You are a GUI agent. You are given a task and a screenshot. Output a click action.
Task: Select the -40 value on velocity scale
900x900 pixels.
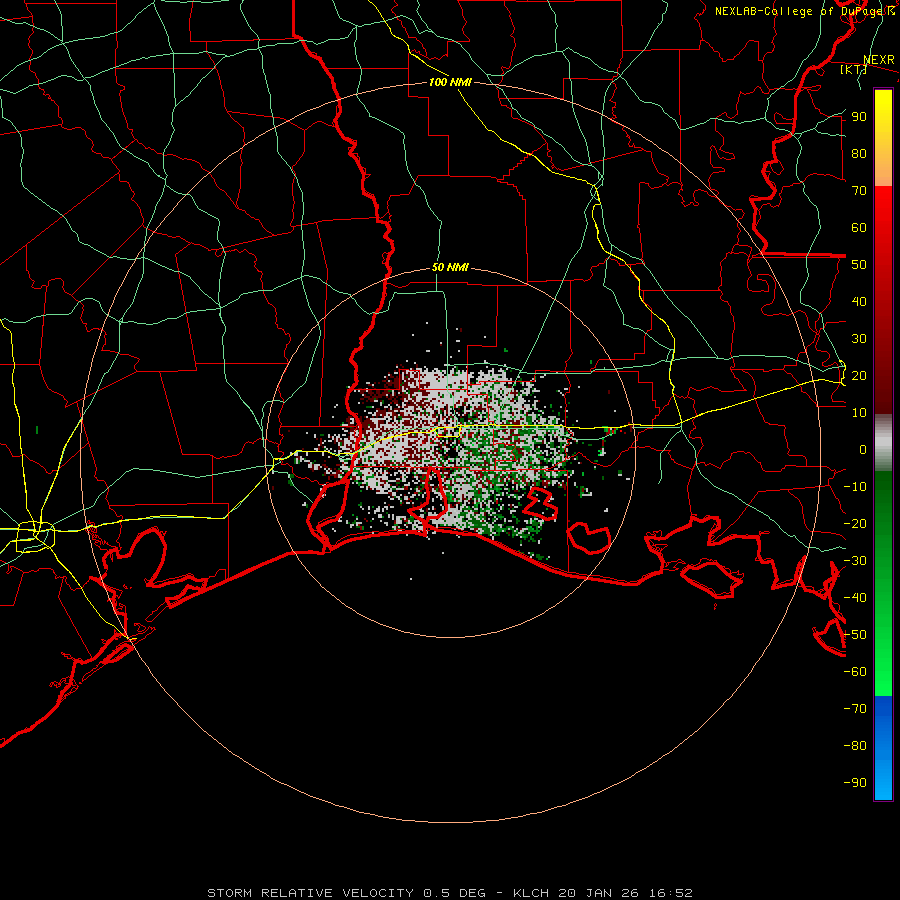[x=855, y=598]
